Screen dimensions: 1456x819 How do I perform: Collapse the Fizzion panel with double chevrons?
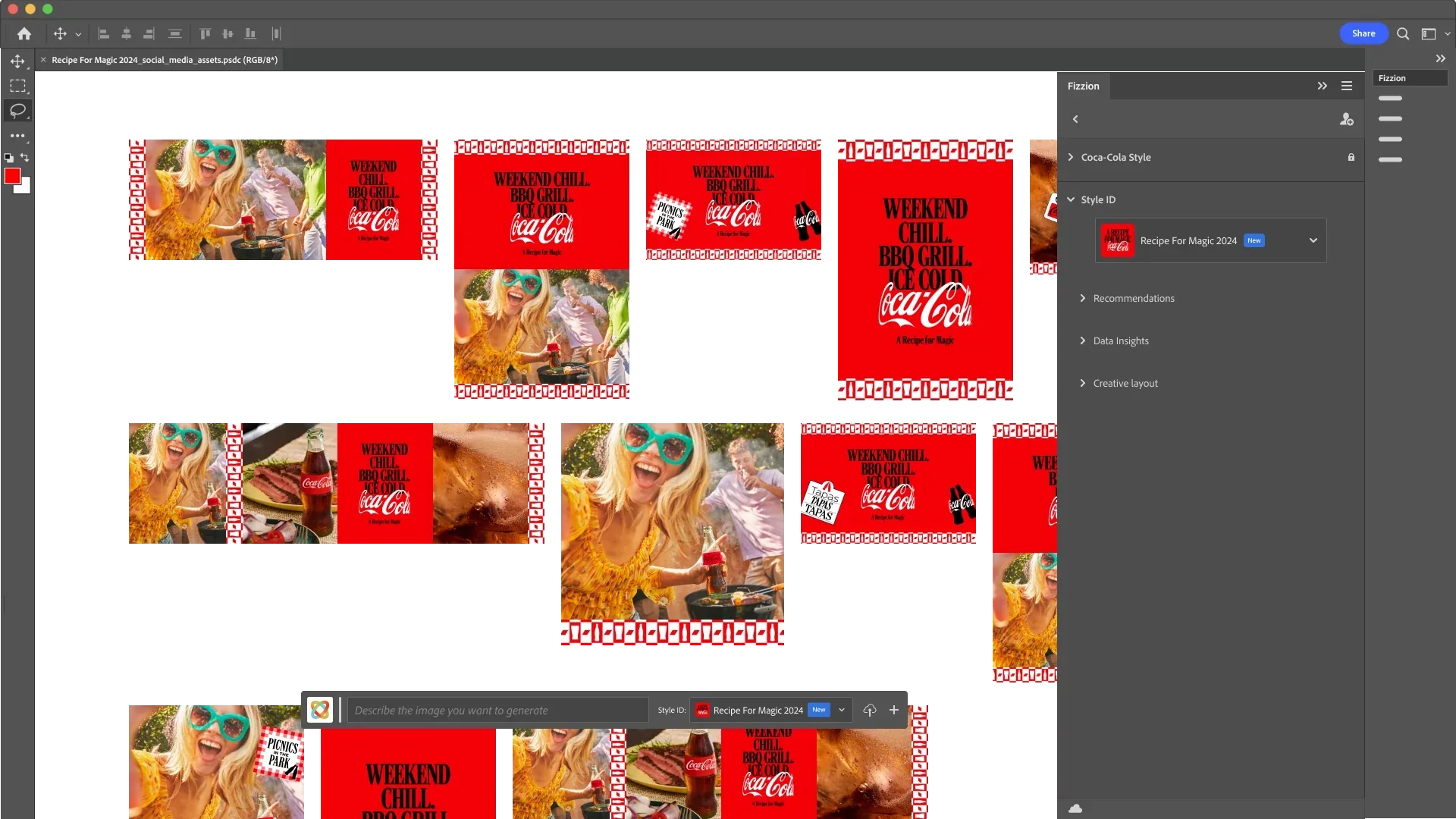(1322, 86)
